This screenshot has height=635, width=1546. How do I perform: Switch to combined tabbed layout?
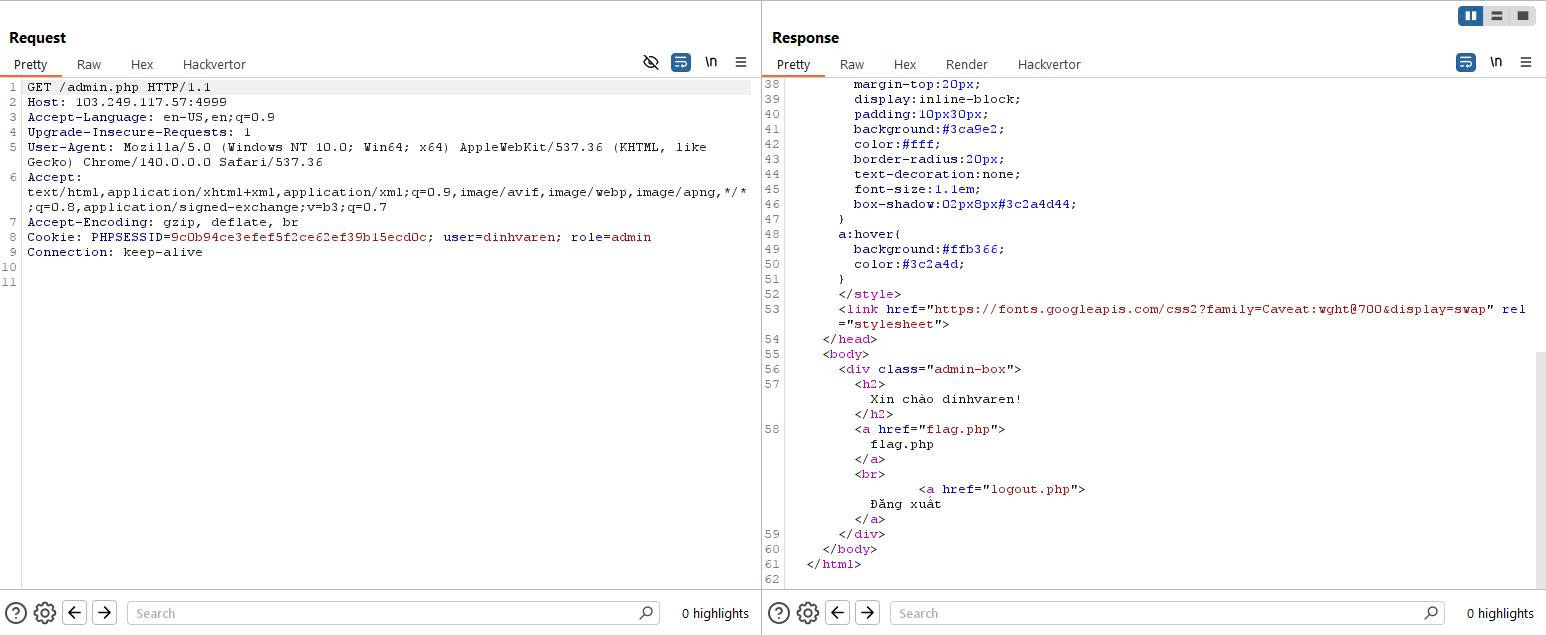(1523, 16)
